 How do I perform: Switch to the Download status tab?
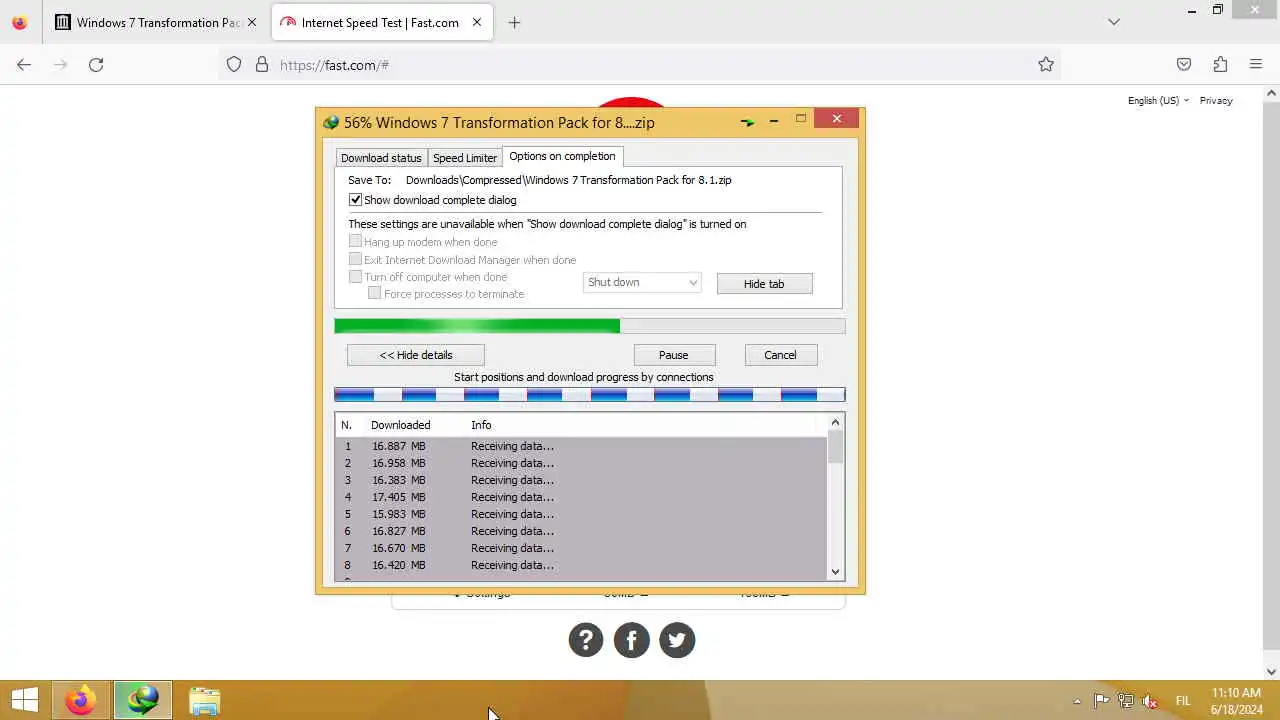click(381, 158)
